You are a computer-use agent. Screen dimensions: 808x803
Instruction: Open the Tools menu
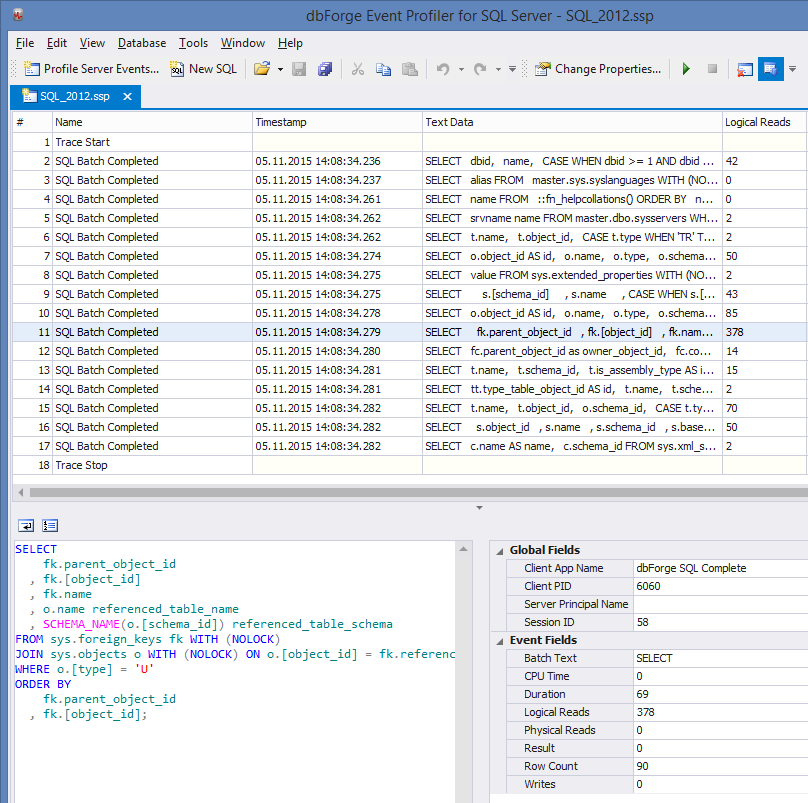pyautogui.click(x=193, y=43)
